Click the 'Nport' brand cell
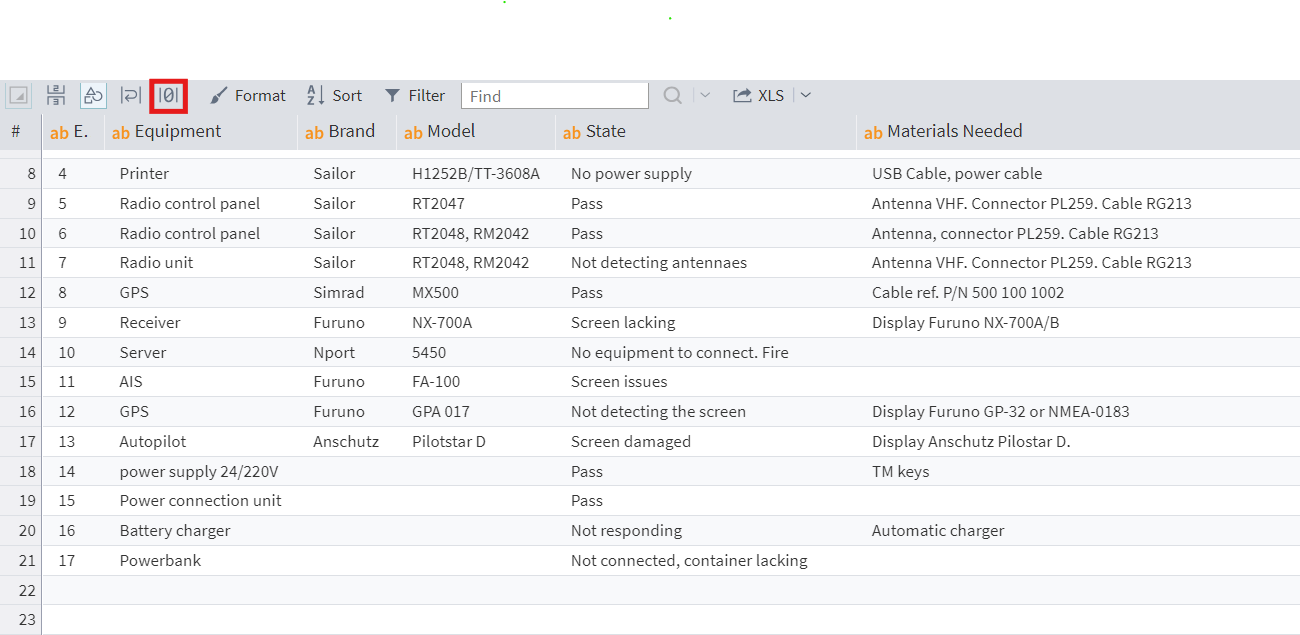 click(x=334, y=353)
